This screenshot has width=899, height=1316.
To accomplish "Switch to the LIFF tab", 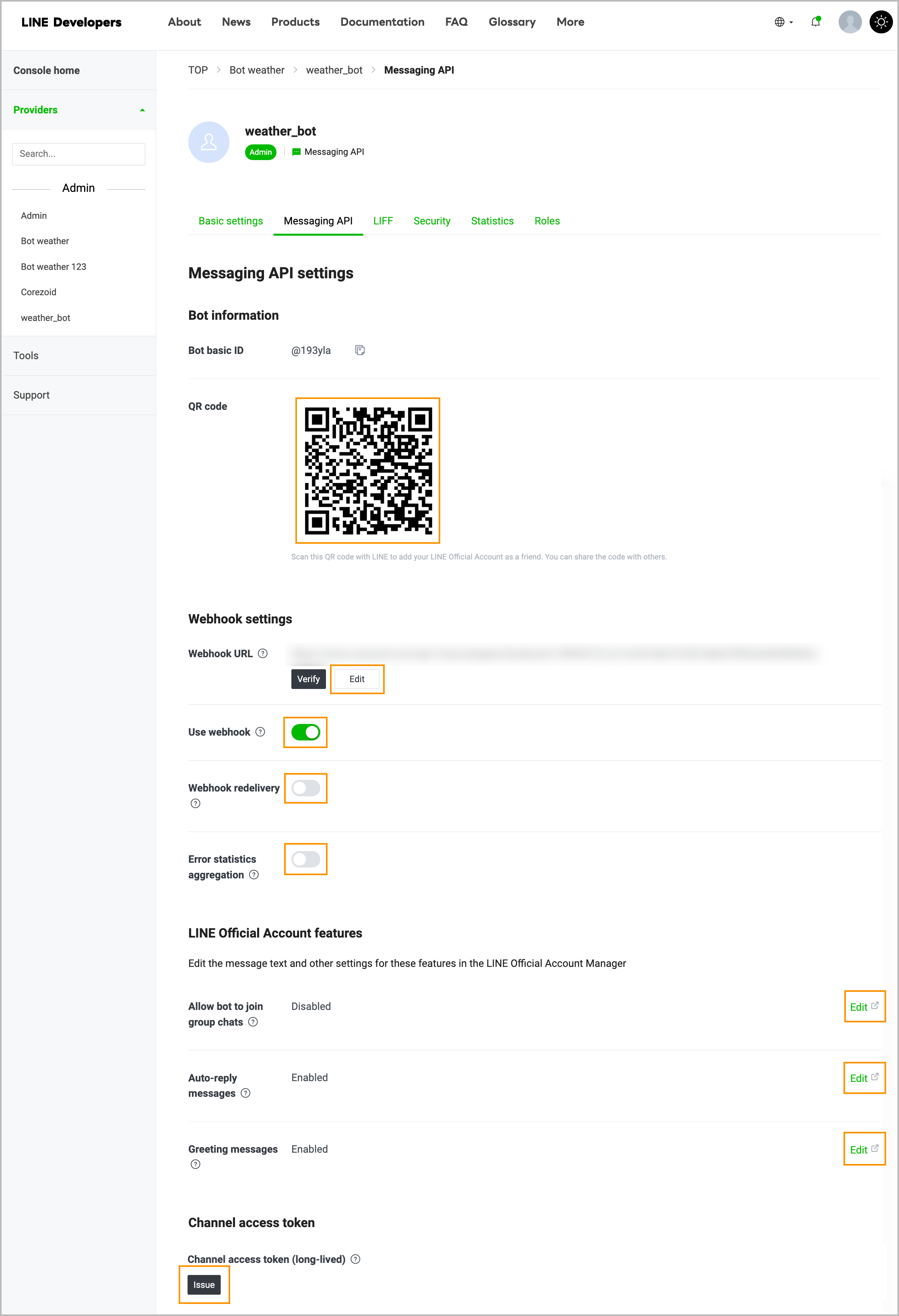I will (x=383, y=221).
